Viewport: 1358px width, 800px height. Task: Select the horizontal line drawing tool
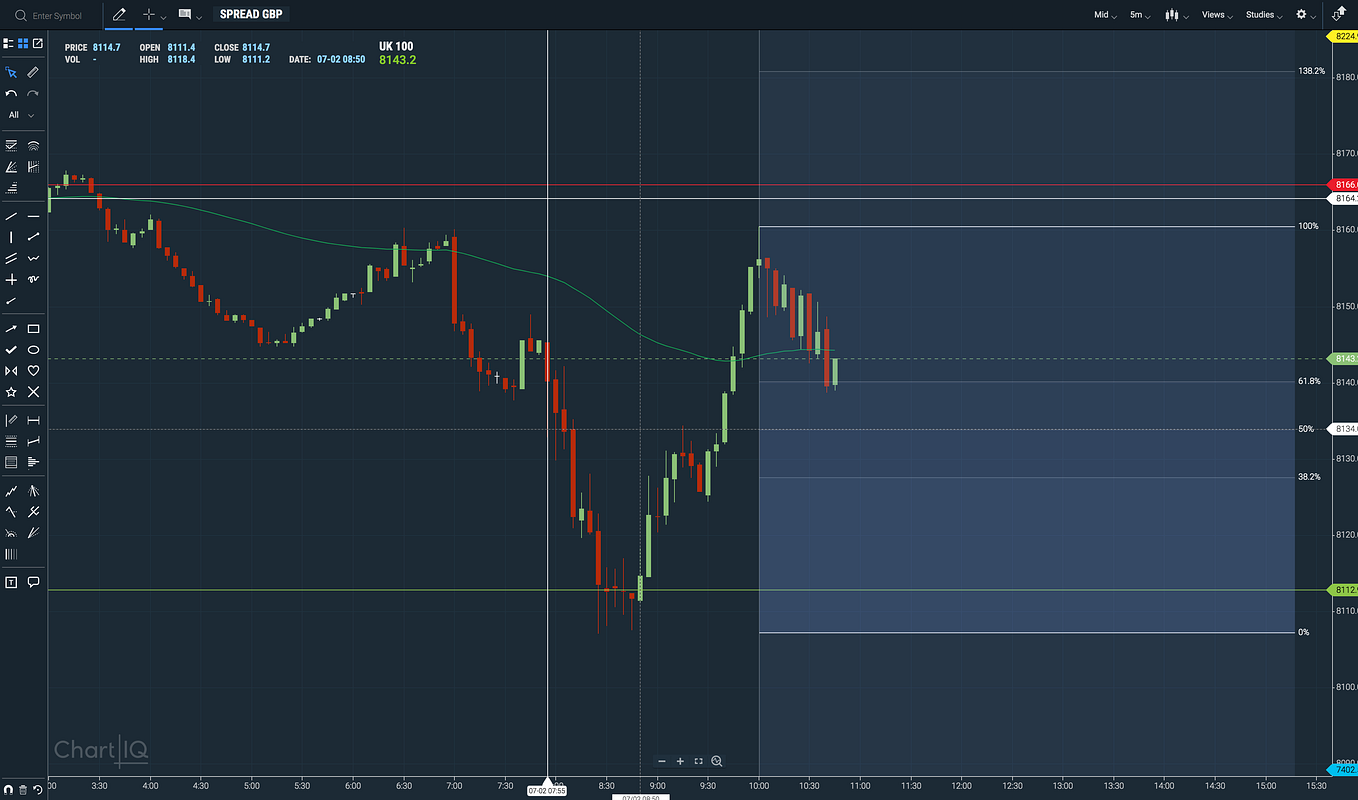click(x=33, y=216)
